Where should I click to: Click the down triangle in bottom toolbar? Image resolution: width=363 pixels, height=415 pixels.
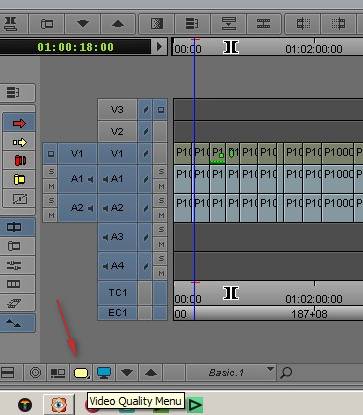[127, 373]
